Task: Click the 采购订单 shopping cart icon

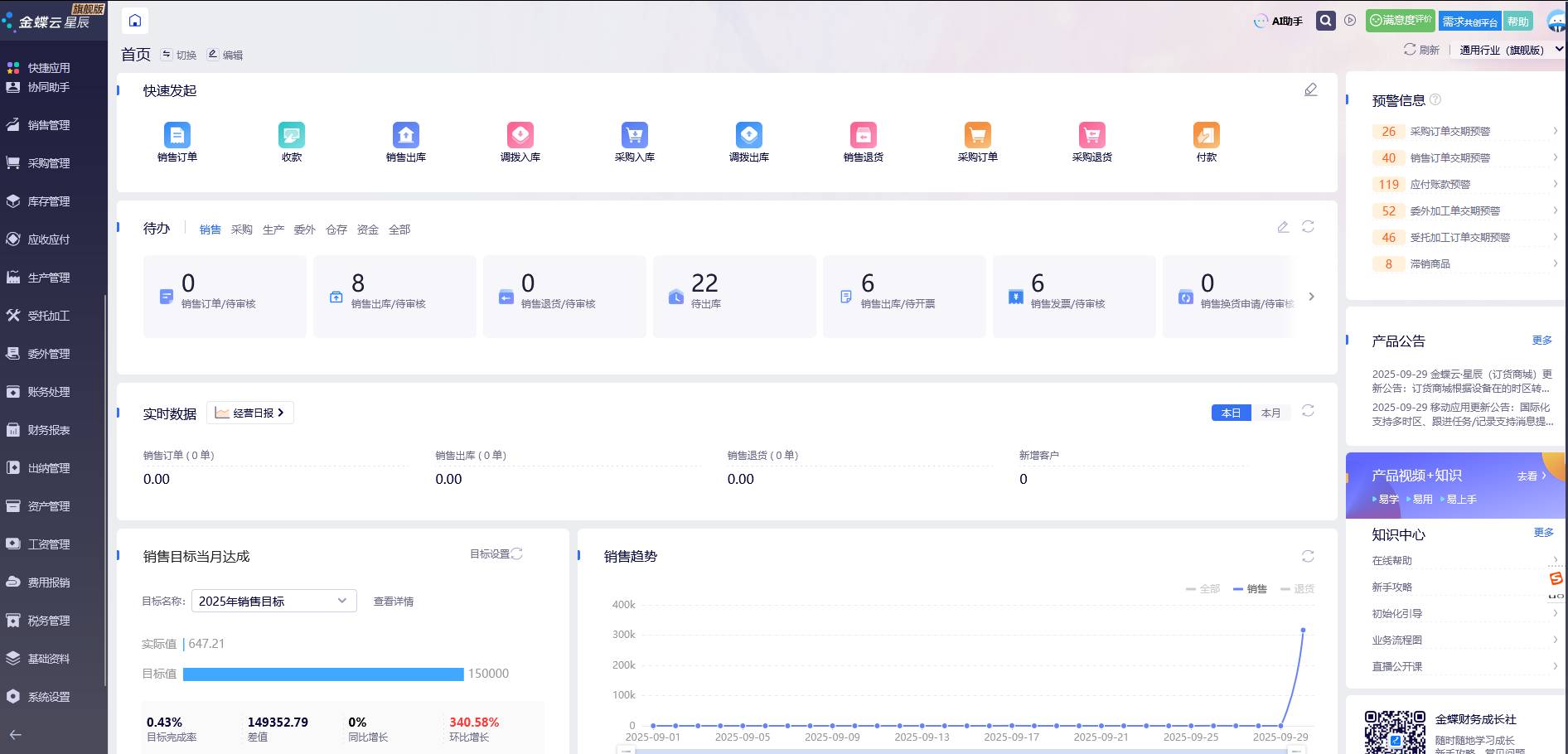Action: point(977,135)
